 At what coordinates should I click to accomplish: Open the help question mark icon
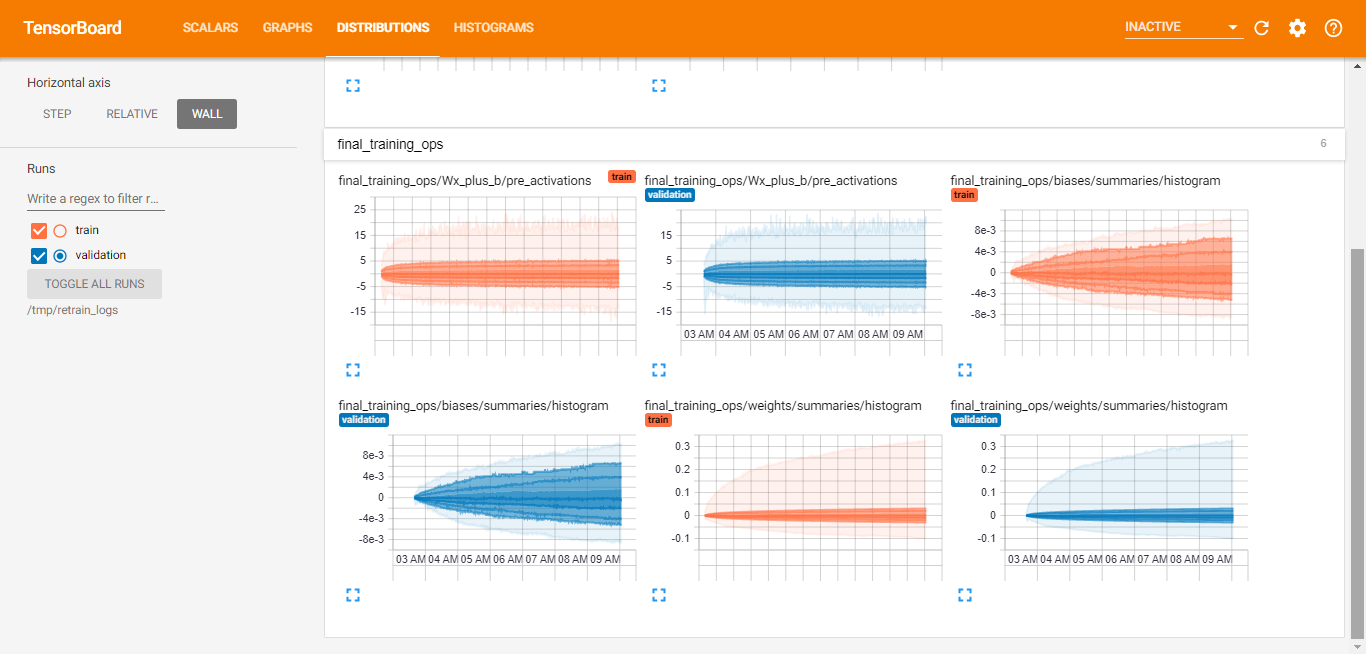pos(1333,28)
